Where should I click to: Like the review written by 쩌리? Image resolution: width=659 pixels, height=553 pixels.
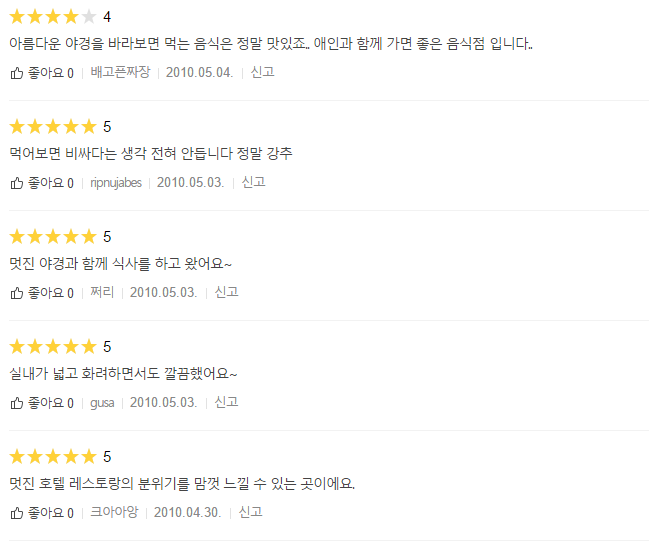pyautogui.click(x=17, y=293)
